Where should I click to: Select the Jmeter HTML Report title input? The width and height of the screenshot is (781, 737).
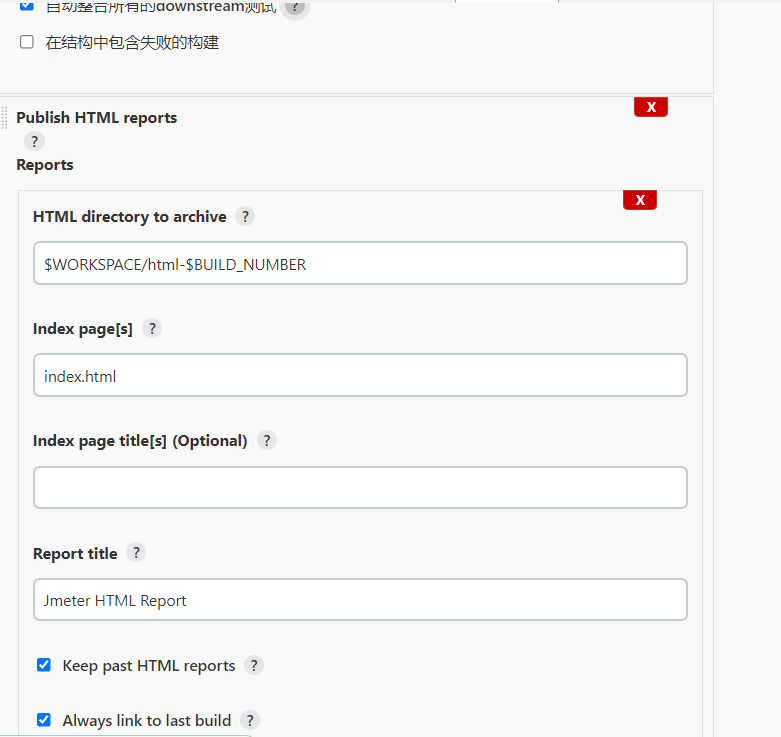(x=360, y=600)
